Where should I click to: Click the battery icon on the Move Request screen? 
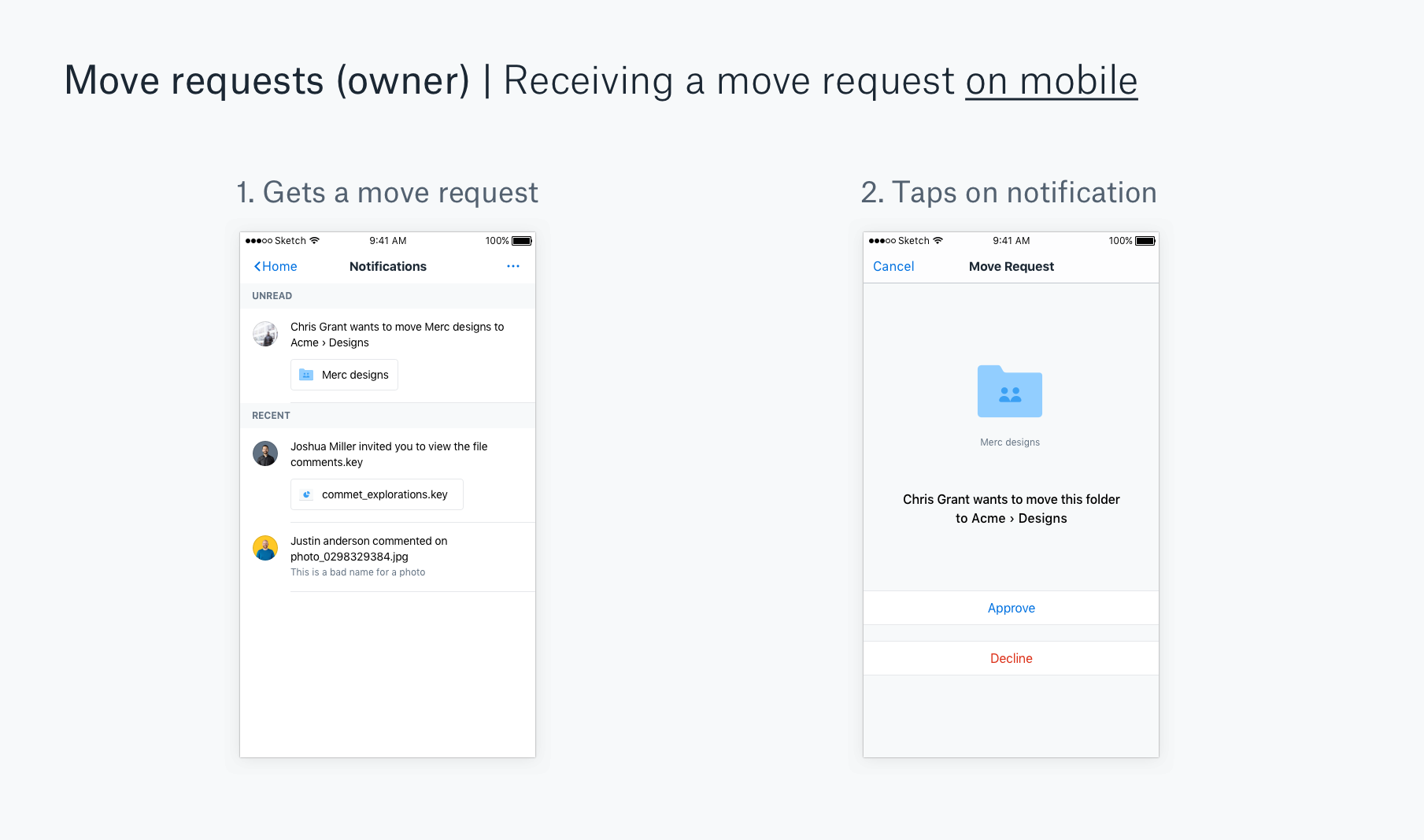1141,240
